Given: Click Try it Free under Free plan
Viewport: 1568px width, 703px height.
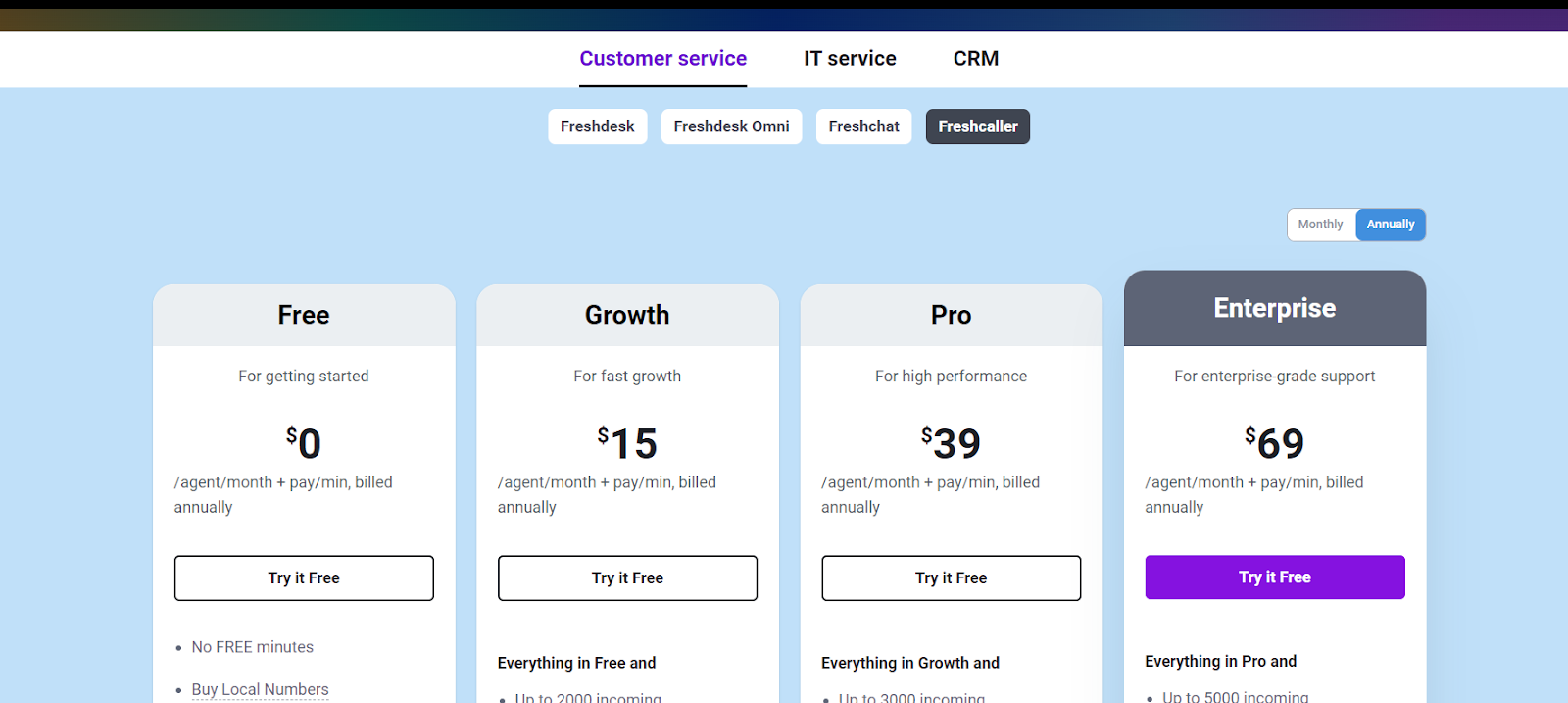Looking at the screenshot, I should (x=304, y=578).
